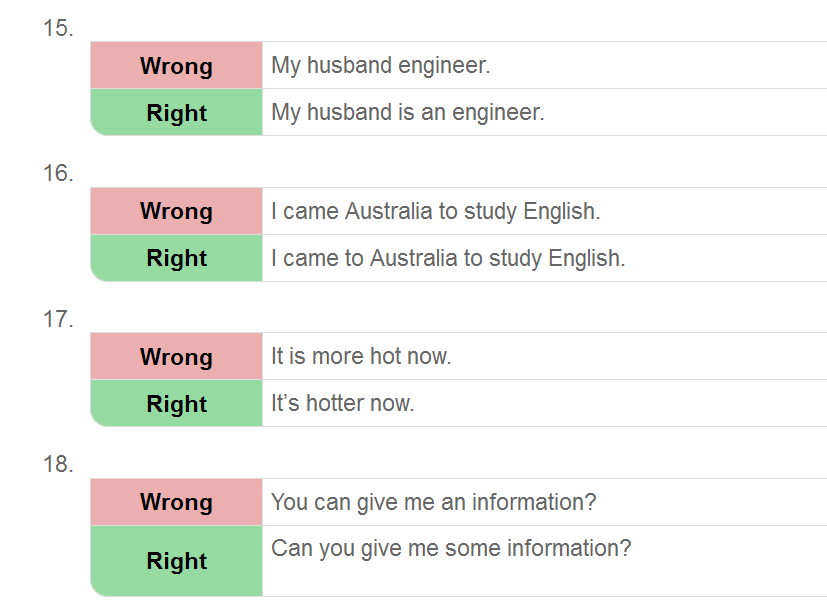The height and width of the screenshot is (613, 827).
Task: Click the sentence 'It's hotter now.'
Action: [x=343, y=403]
